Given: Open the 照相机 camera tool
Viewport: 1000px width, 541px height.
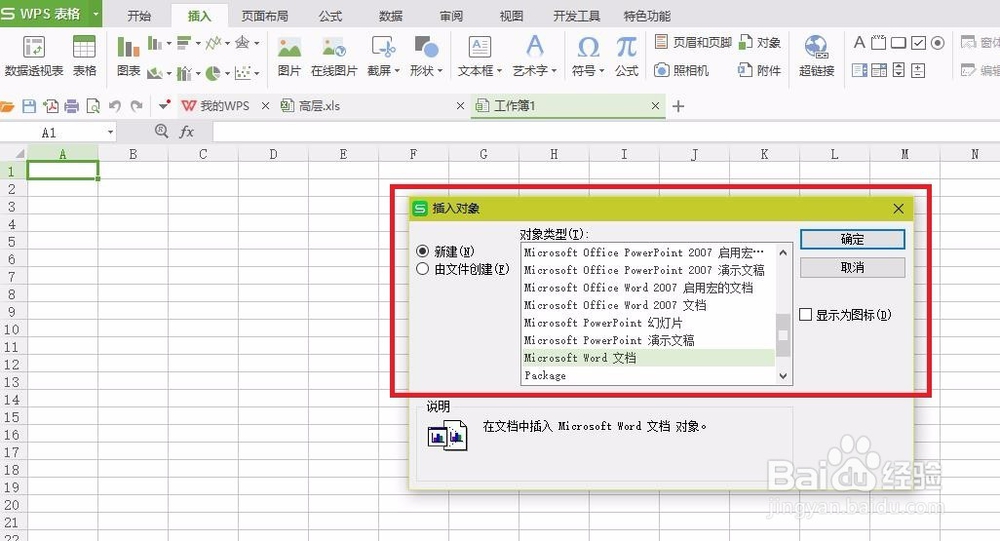Looking at the screenshot, I should coord(682,70).
